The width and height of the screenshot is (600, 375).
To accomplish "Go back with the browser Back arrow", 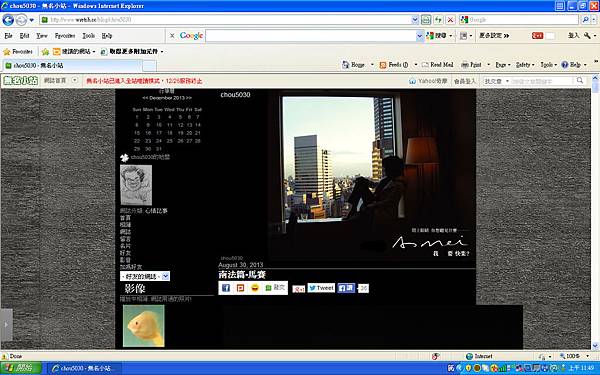I will pyautogui.click(x=8, y=20).
